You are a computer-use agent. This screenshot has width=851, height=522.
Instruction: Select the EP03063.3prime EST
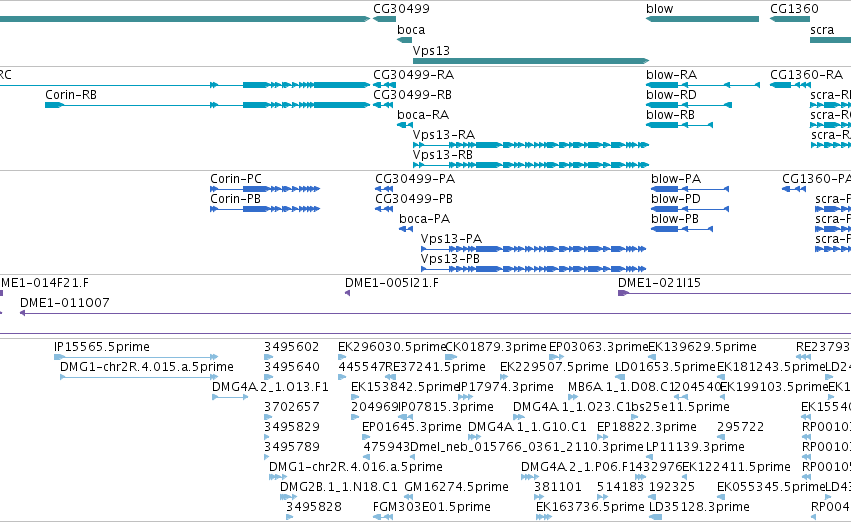coord(556,357)
